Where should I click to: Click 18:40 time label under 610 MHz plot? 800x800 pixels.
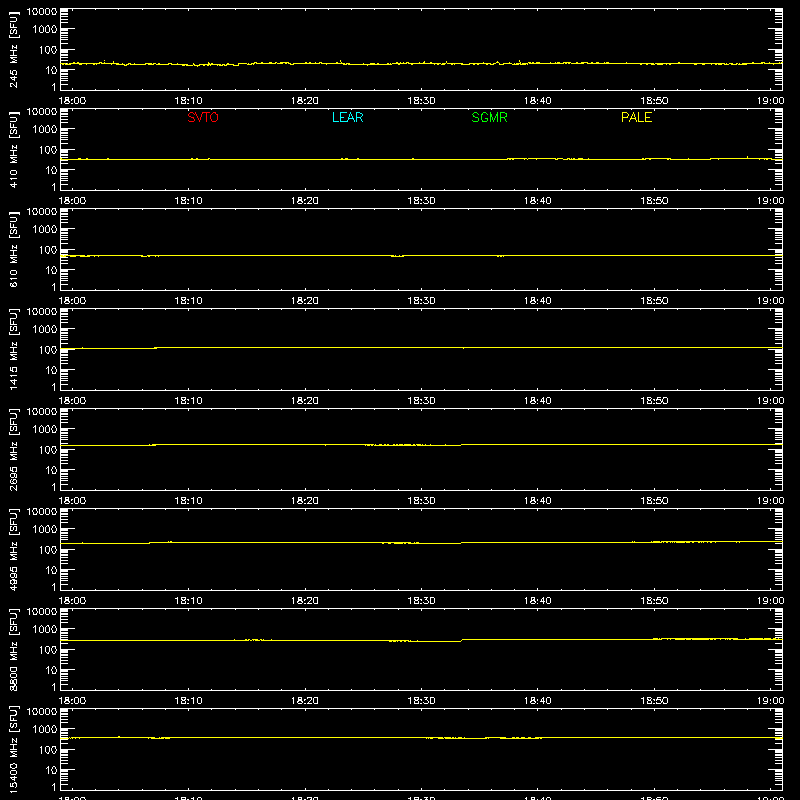tap(538, 301)
